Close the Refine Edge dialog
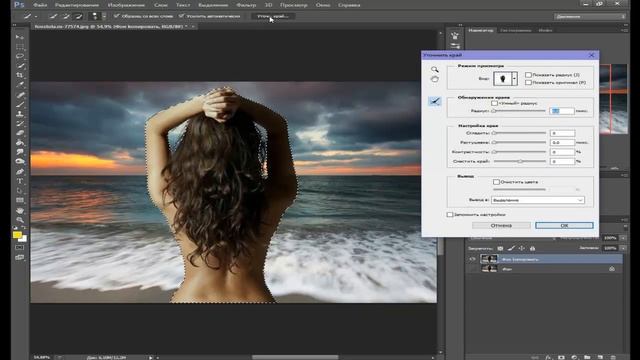 click(592, 55)
